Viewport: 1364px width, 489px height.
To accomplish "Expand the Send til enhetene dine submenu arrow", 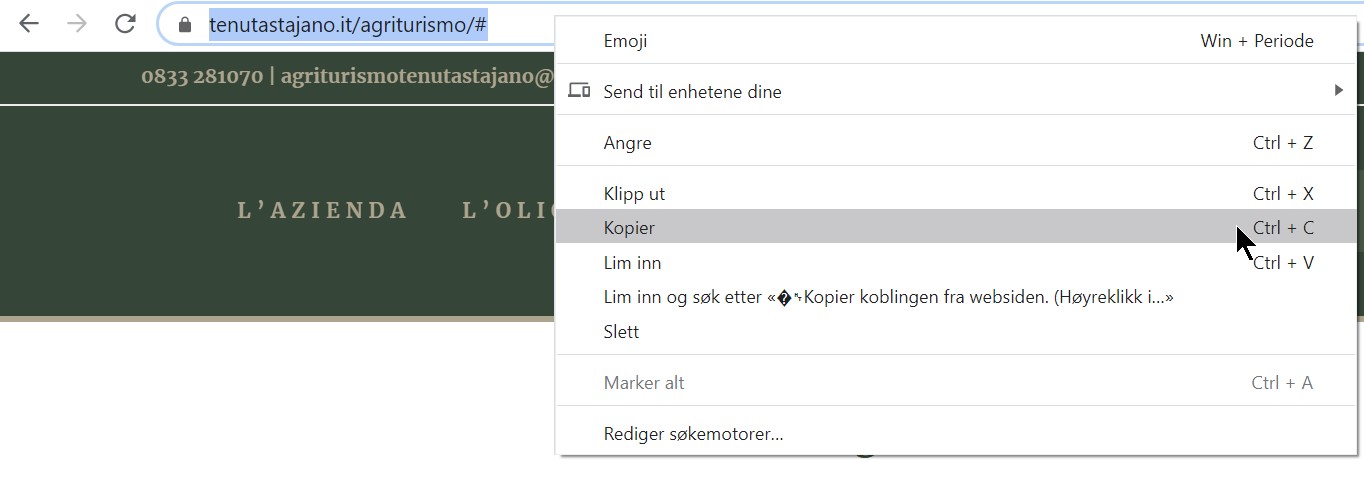I will (x=1338, y=91).
